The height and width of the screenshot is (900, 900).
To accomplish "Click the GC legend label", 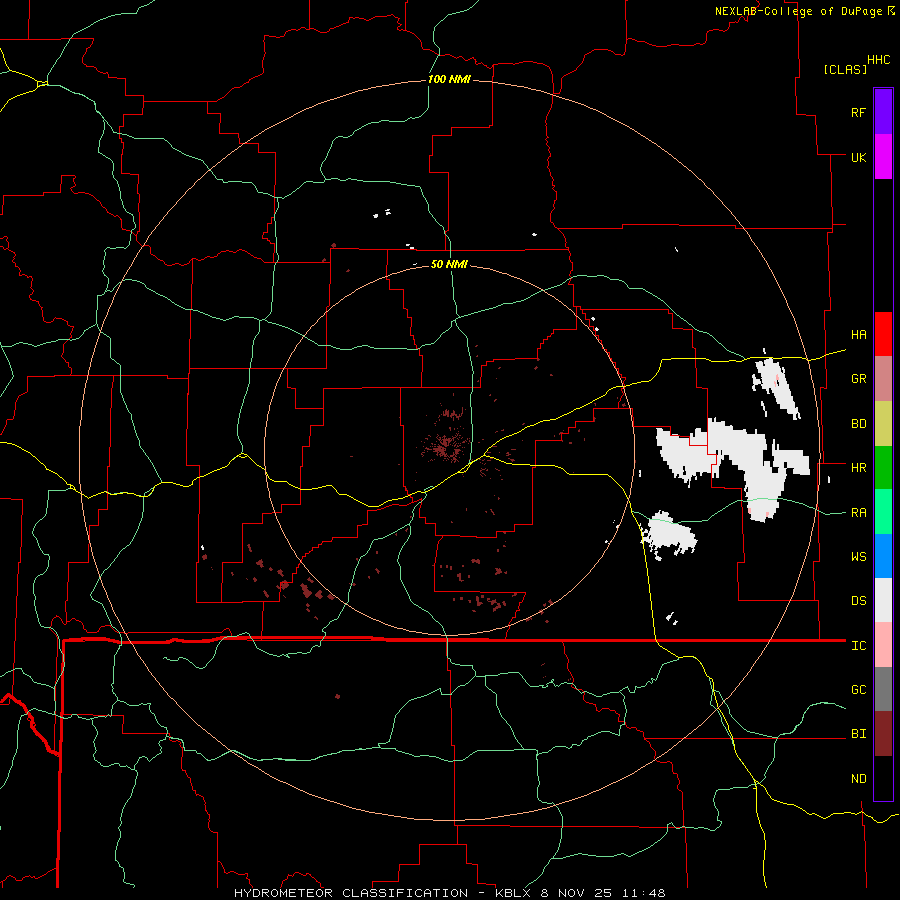I will coord(859,690).
